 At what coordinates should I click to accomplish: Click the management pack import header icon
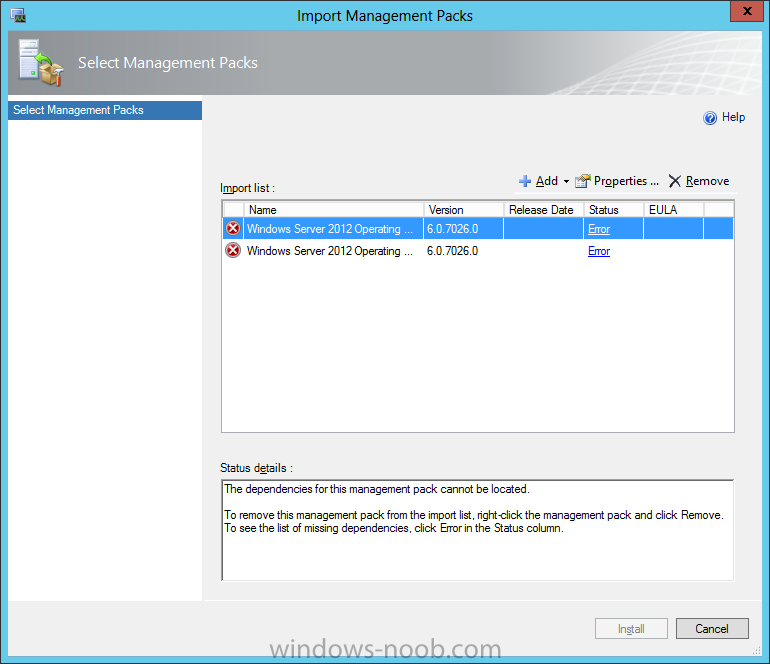(41, 62)
